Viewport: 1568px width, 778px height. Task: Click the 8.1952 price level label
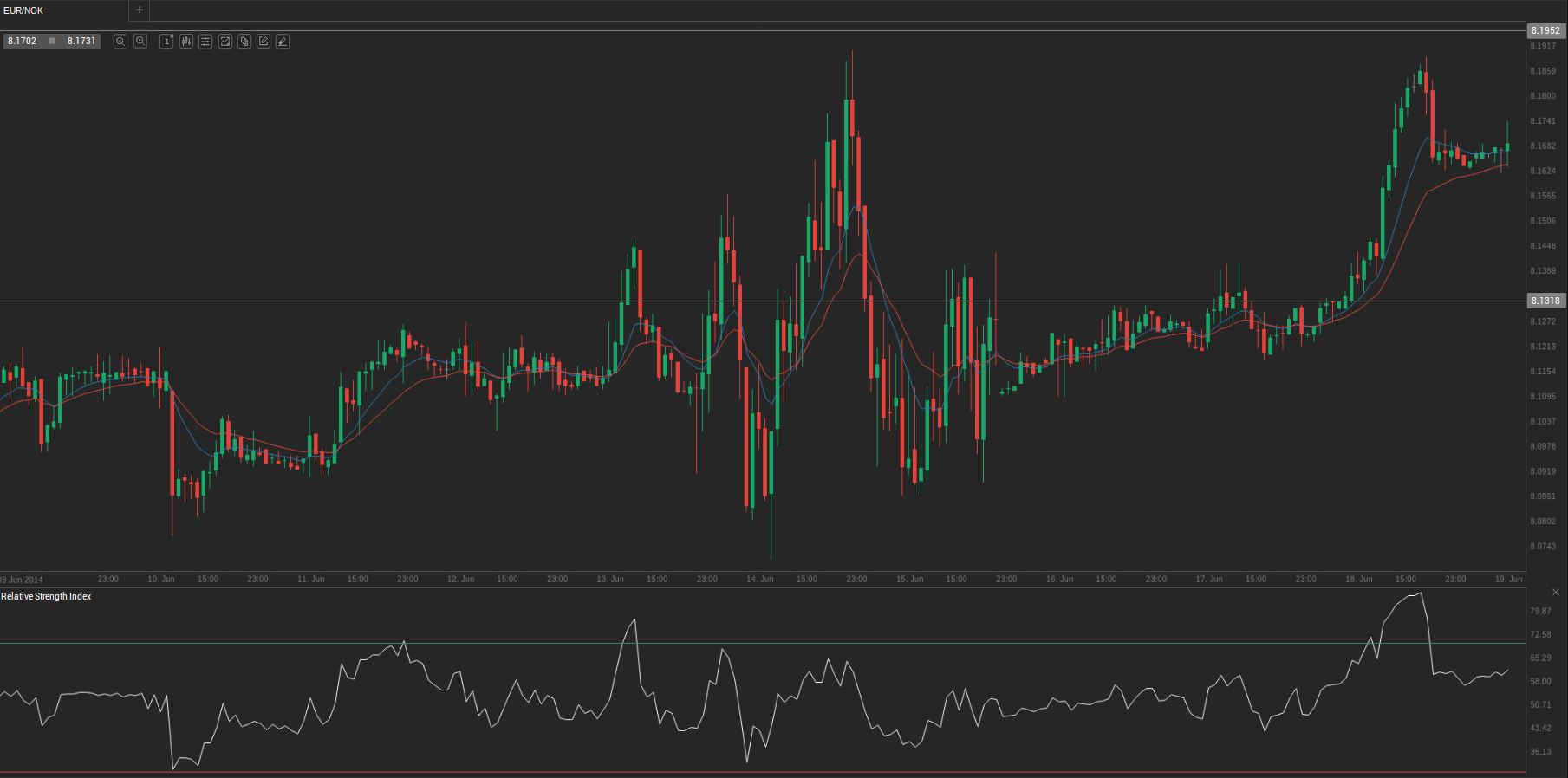(1545, 30)
